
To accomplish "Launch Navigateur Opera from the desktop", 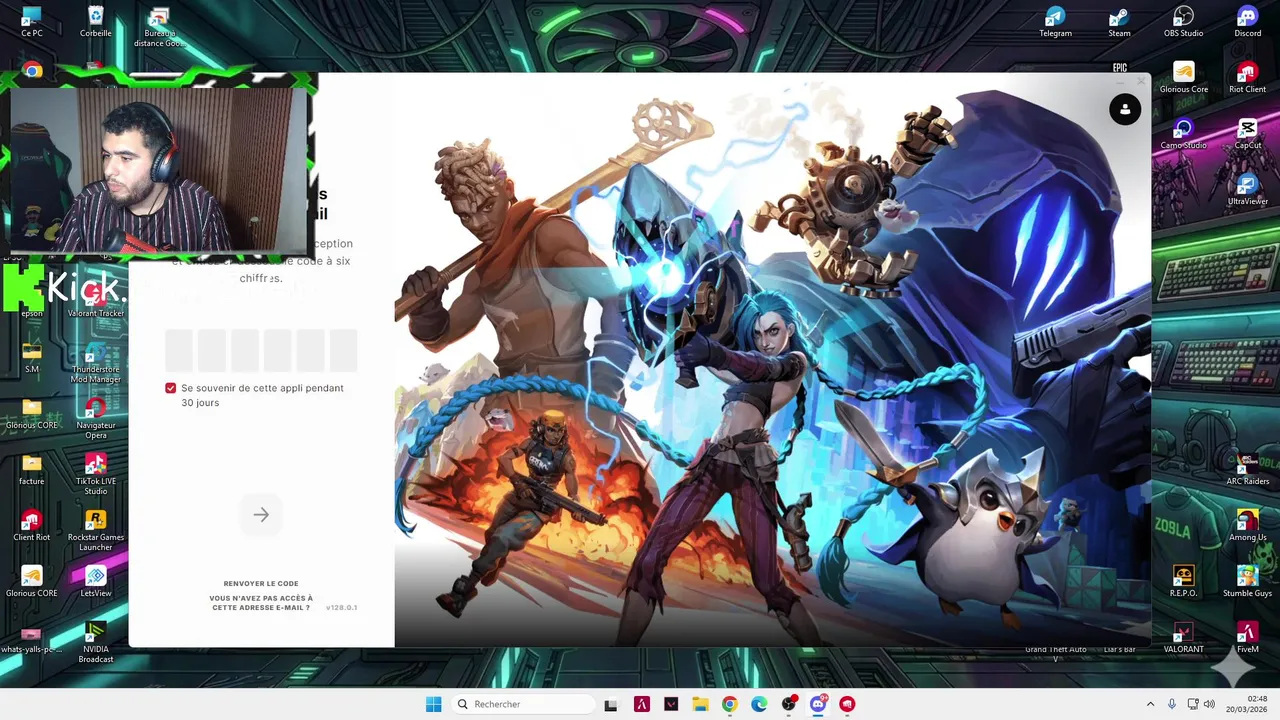I will (96, 418).
